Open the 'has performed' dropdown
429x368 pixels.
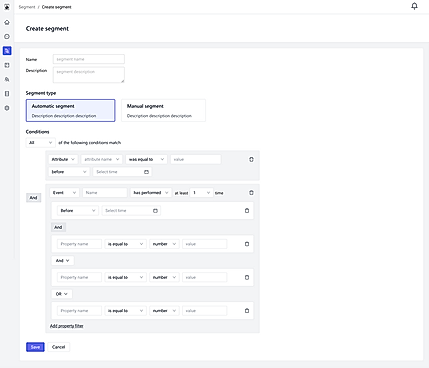151,193
